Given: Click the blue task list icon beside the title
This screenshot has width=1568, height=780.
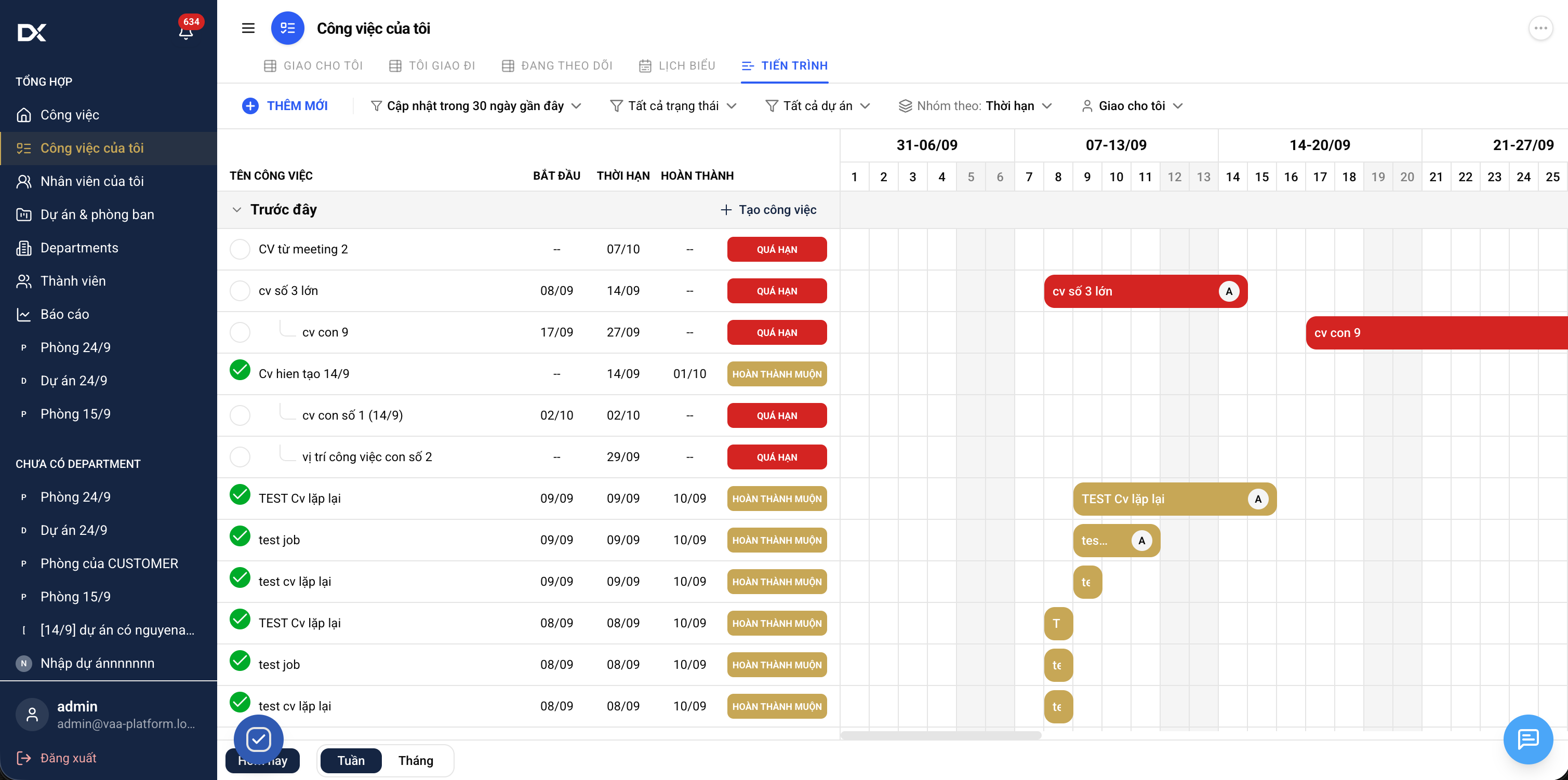Looking at the screenshot, I should [x=287, y=28].
